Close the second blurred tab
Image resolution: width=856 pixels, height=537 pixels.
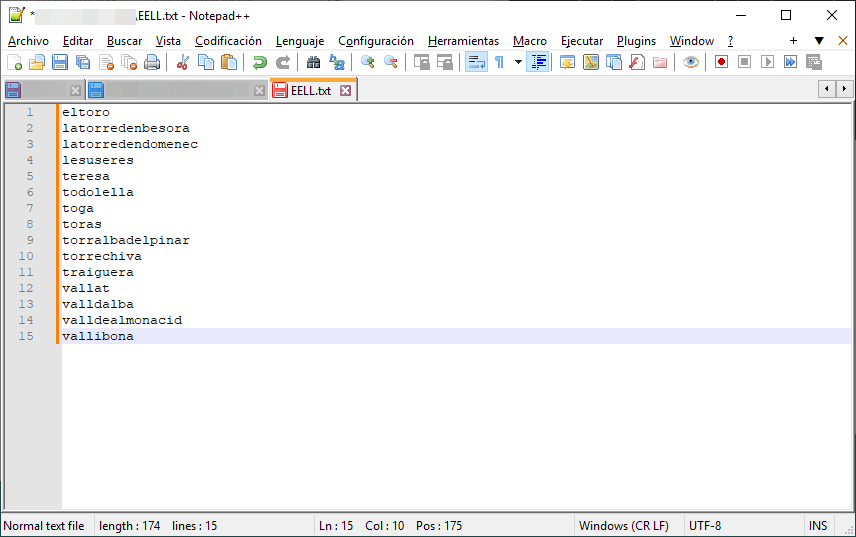tap(260, 91)
